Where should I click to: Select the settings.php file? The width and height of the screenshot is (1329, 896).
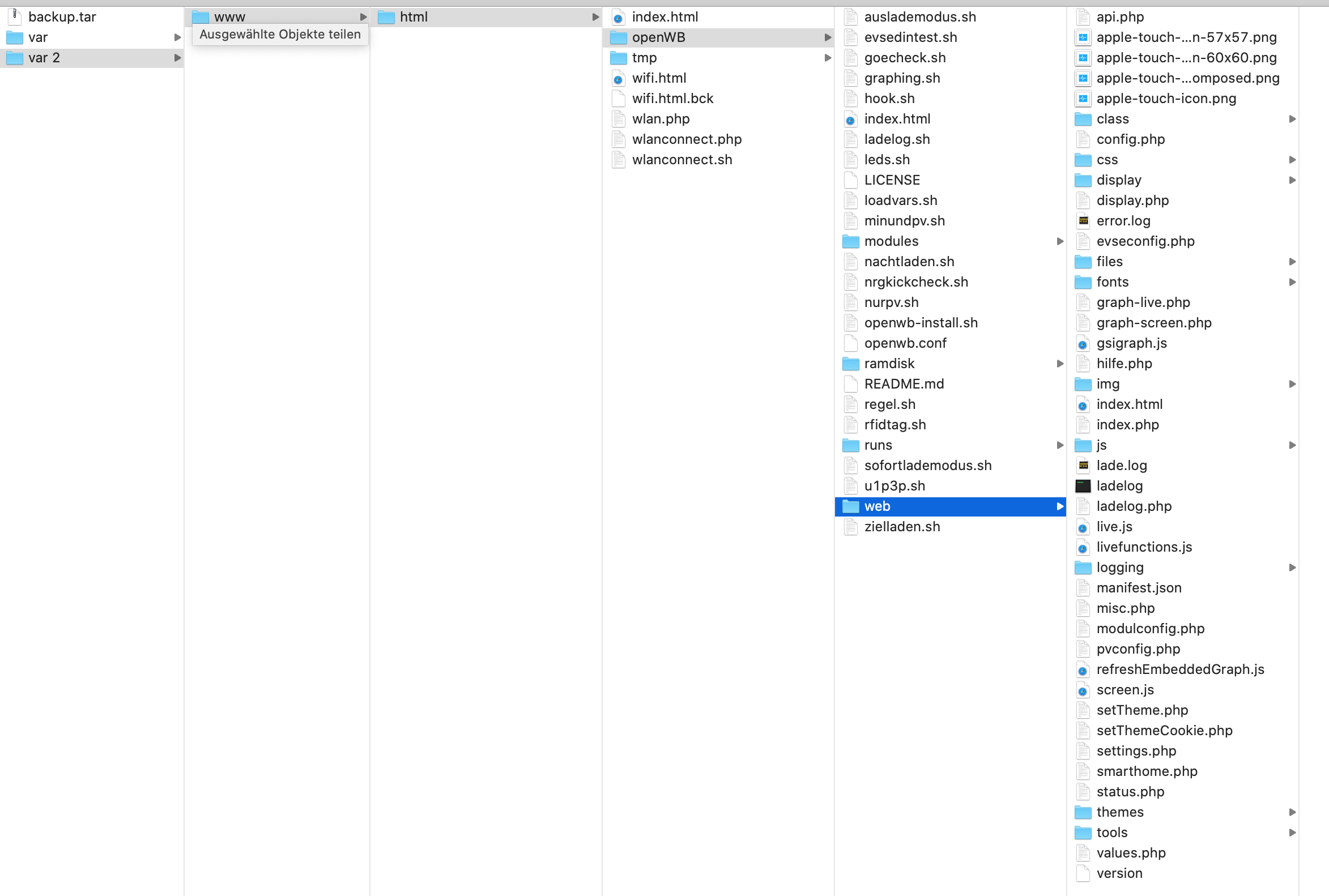click(1136, 751)
